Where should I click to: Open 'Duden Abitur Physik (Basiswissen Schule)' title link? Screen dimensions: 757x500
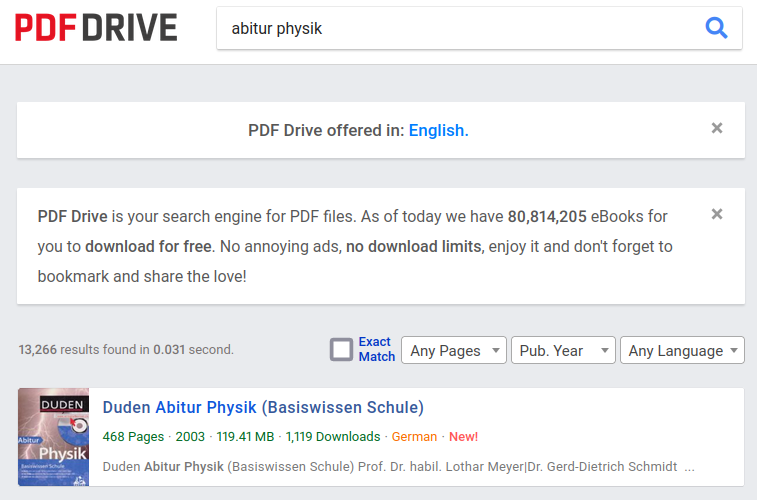click(263, 407)
